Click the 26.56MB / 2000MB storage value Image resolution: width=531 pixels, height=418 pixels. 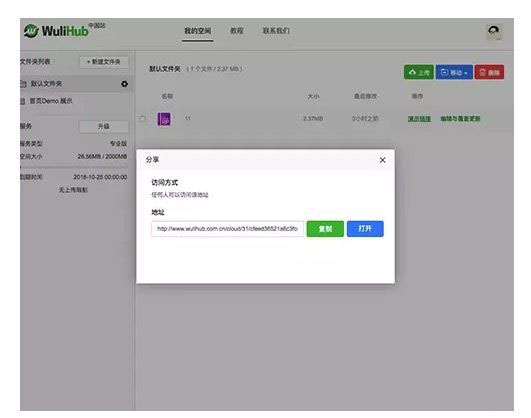point(102,156)
